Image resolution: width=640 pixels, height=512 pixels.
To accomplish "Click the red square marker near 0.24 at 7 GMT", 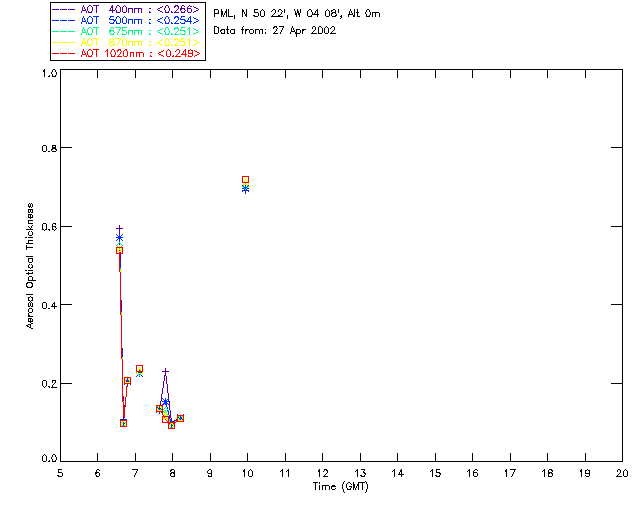I will [139, 369].
